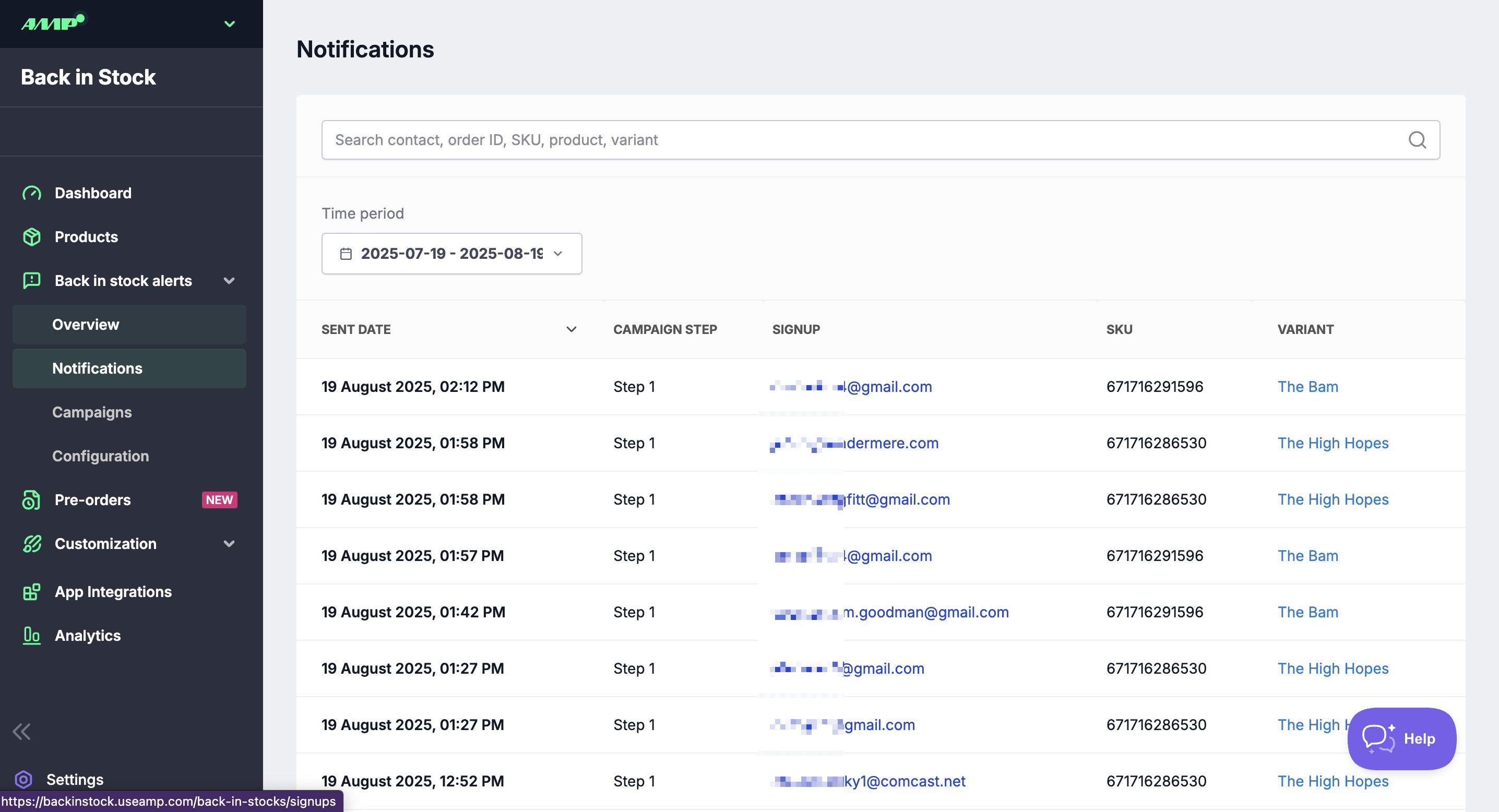Expand the Customization section chevron
This screenshot has width=1499, height=812.
pos(229,544)
